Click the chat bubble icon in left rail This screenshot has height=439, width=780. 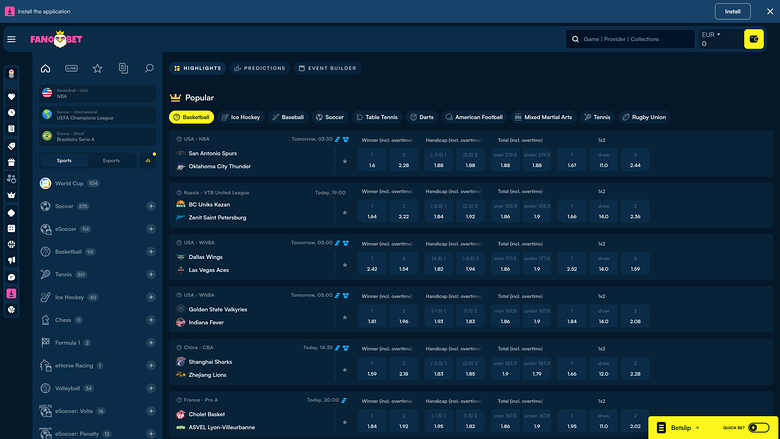pos(11,277)
